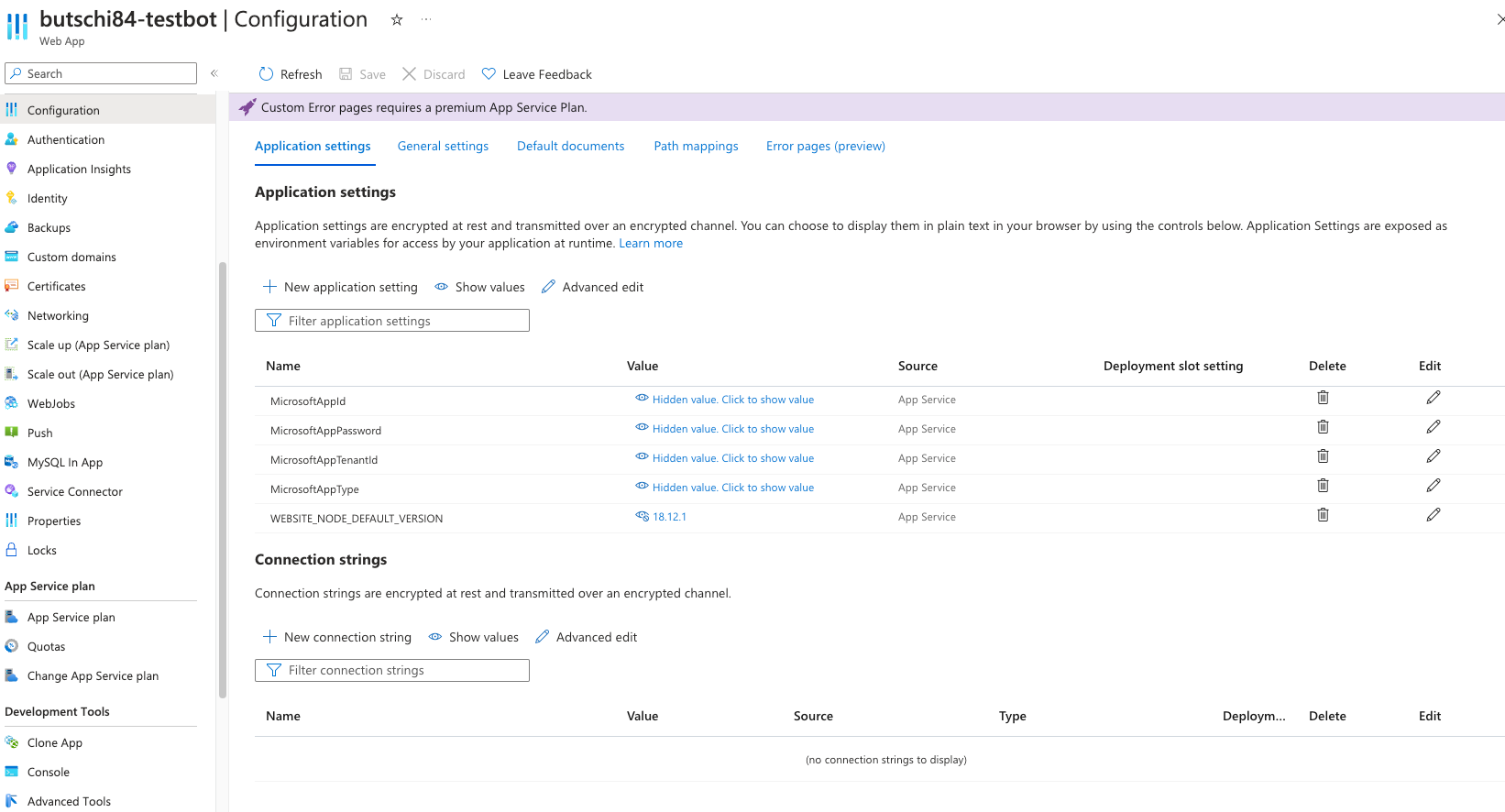Screen dimensions: 1505x812
Task: Edit the MicrosoftAppId setting
Action: coord(1434,398)
